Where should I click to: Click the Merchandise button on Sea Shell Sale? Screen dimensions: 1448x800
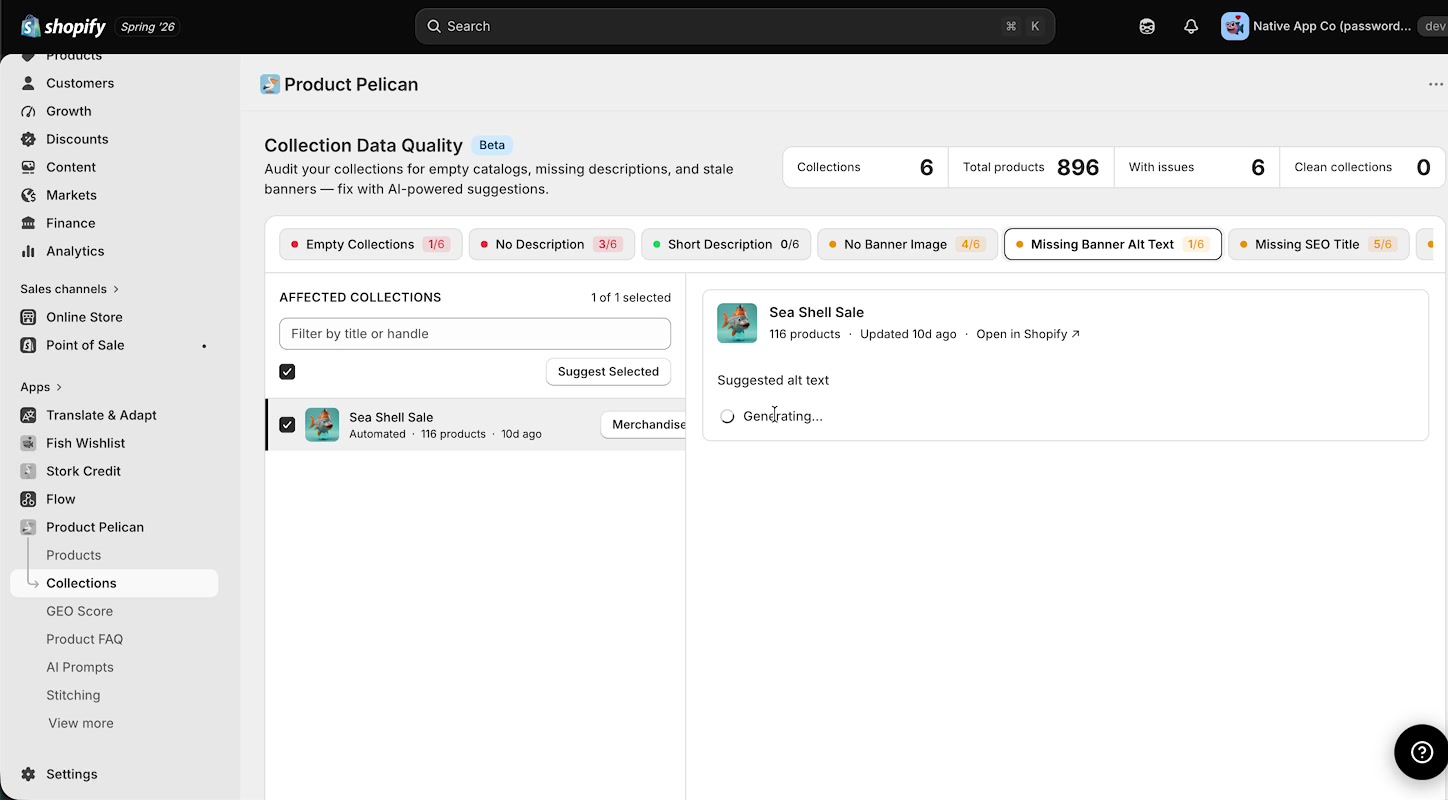click(643, 425)
